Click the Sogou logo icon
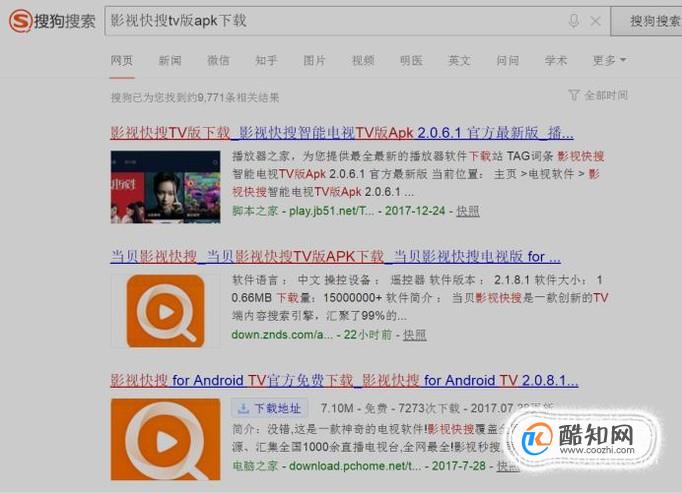682x493 pixels. (20, 20)
